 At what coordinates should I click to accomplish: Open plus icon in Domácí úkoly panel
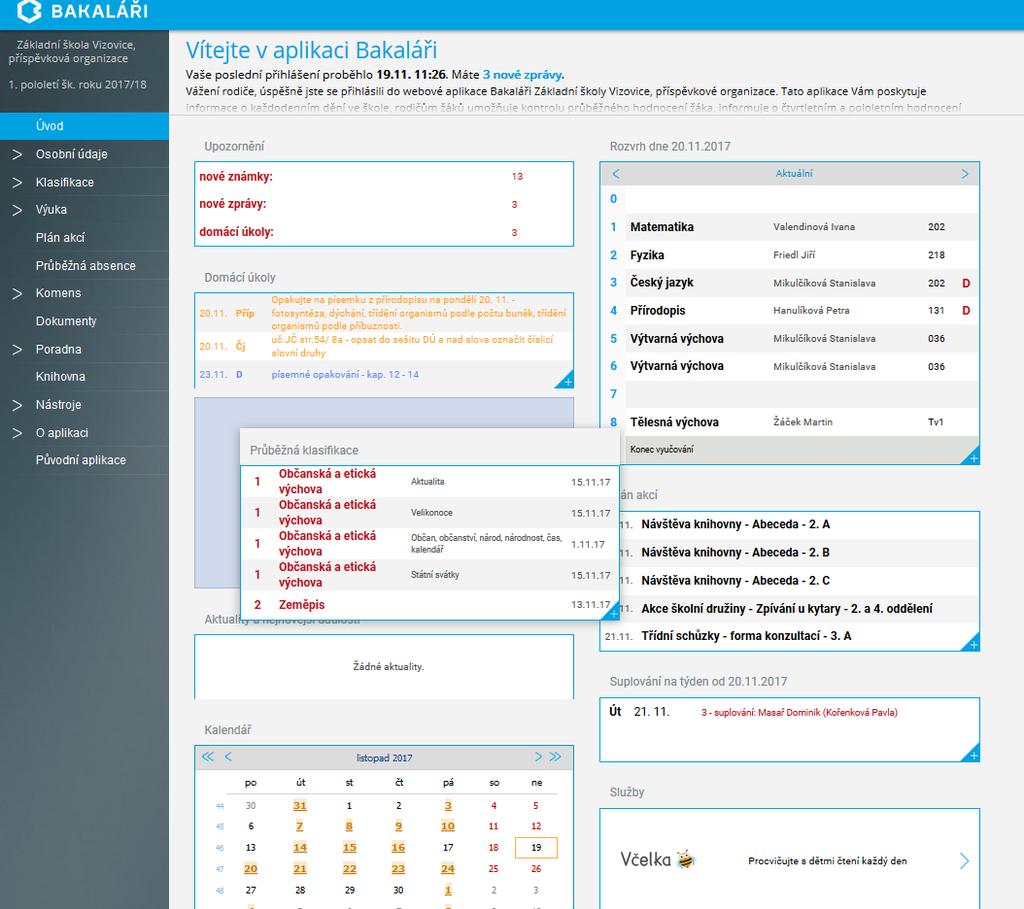coord(567,381)
